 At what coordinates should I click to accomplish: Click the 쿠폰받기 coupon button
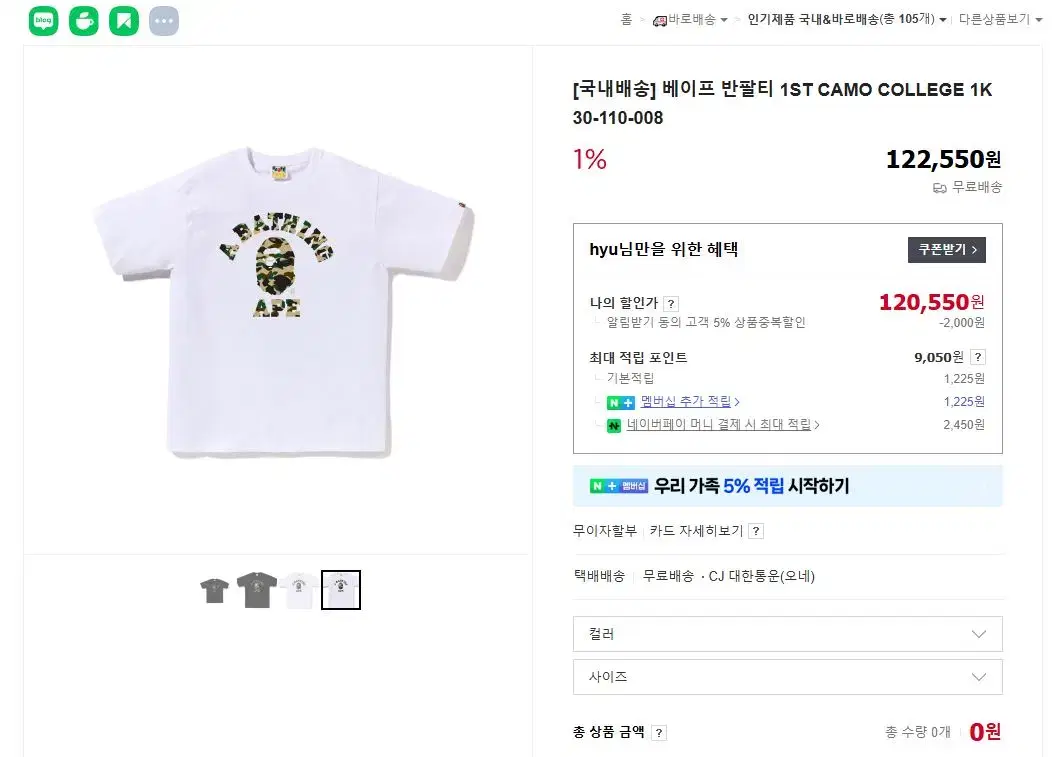(x=946, y=250)
